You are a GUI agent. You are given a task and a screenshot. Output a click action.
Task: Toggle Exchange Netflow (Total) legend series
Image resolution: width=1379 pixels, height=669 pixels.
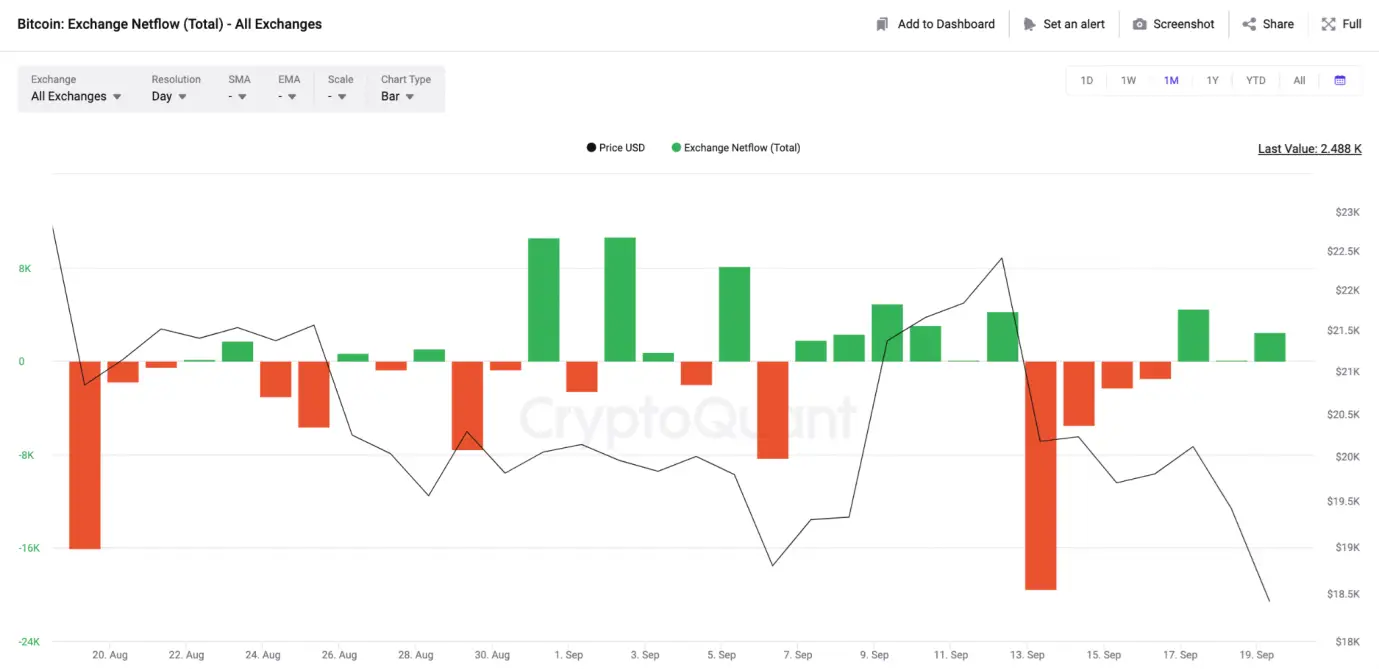tap(735, 148)
